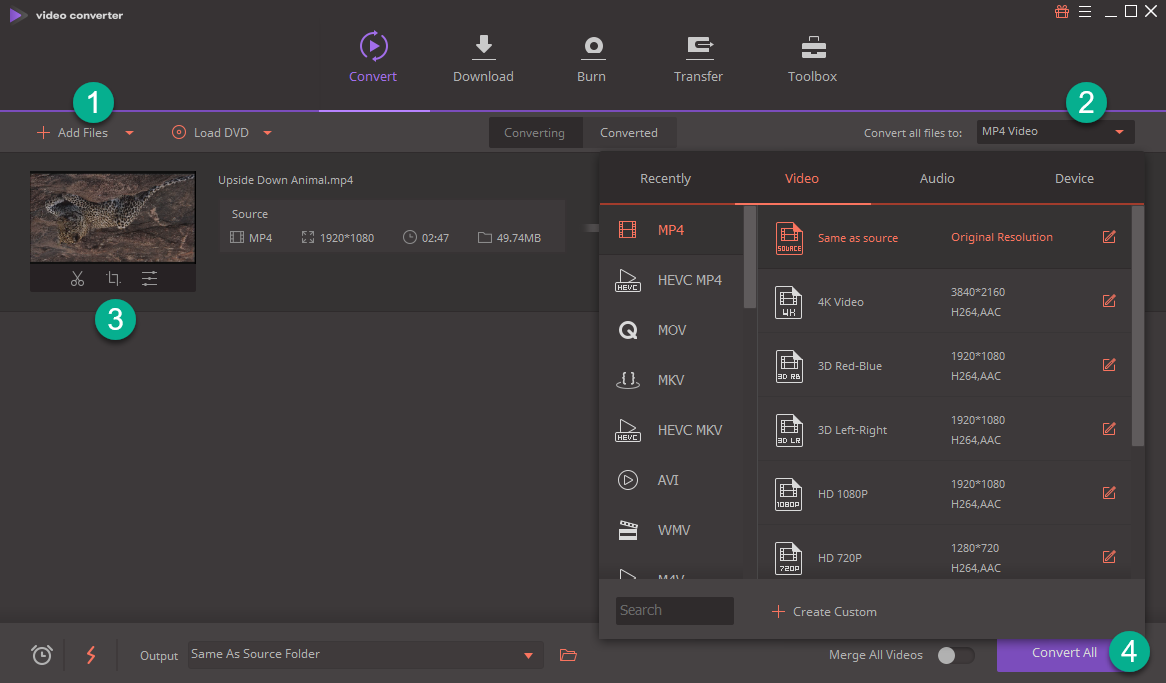Choose the 4K Video preset

point(944,301)
